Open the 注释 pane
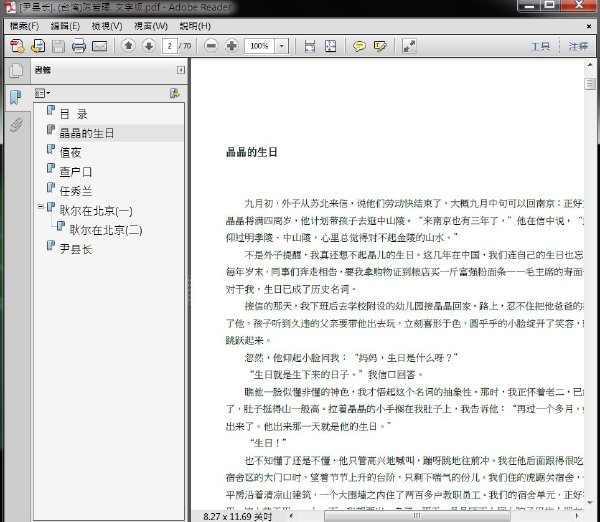Image resolution: width=600 pixels, height=522 pixels. (x=578, y=46)
